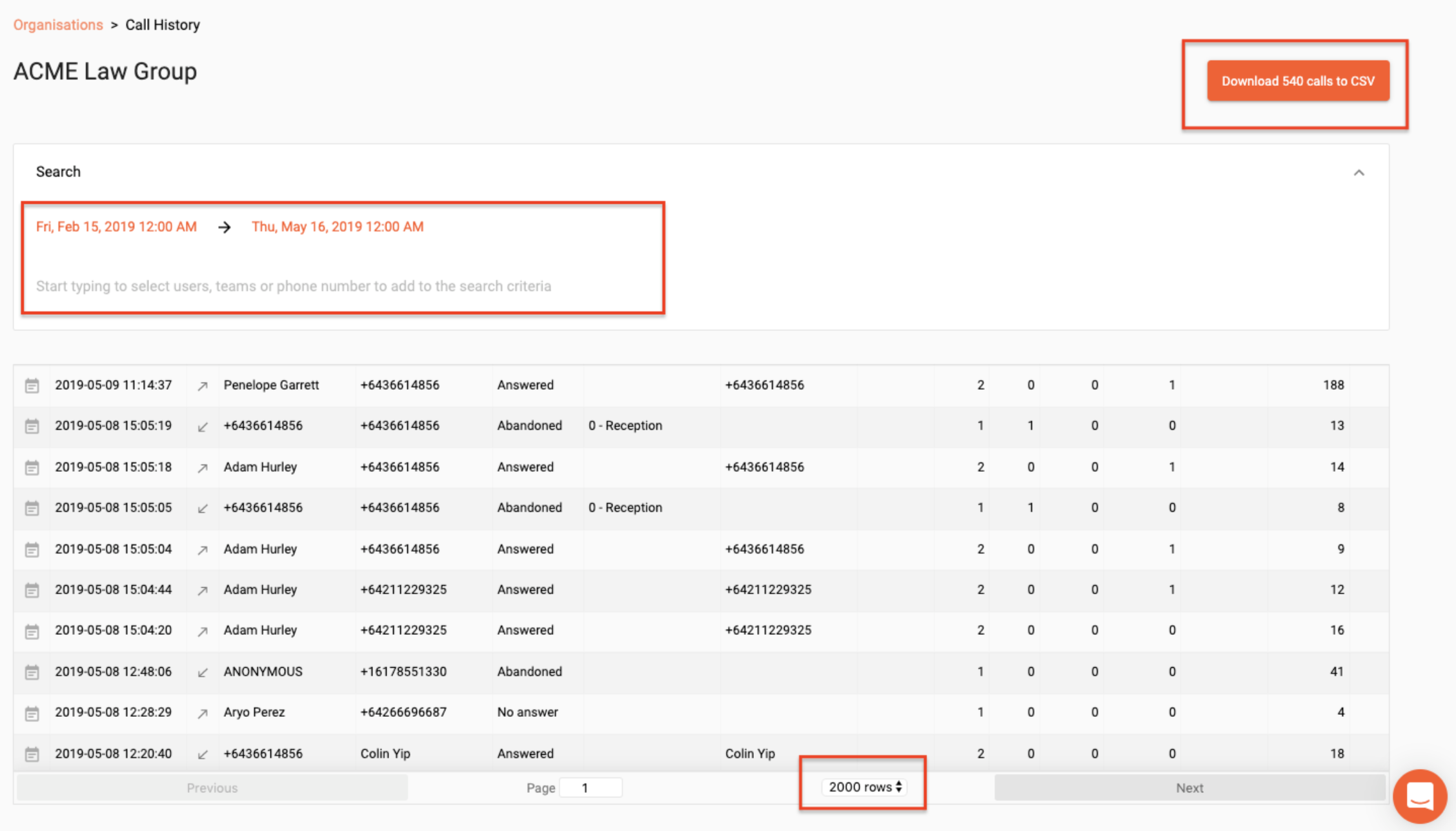Download 540 calls to CSV

pos(1298,81)
